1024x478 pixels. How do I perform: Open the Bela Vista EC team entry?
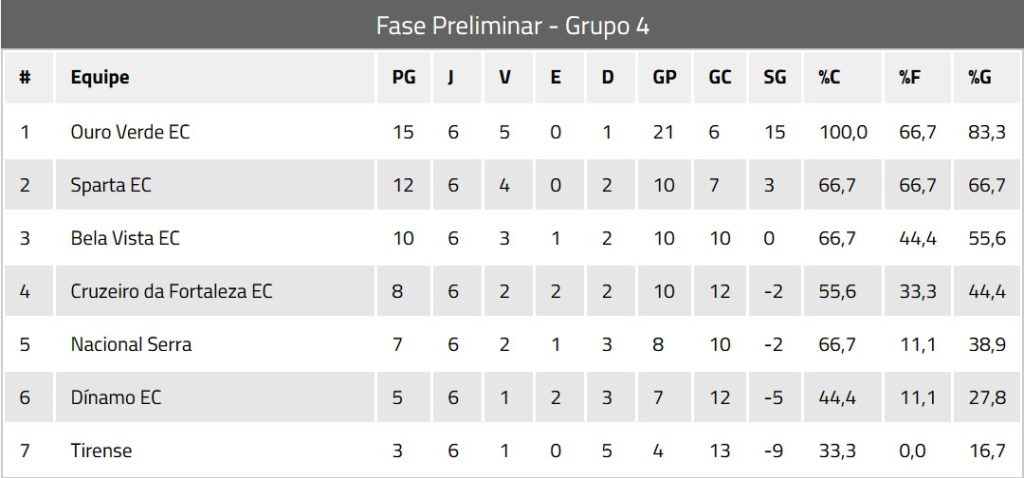coord(125,238)
